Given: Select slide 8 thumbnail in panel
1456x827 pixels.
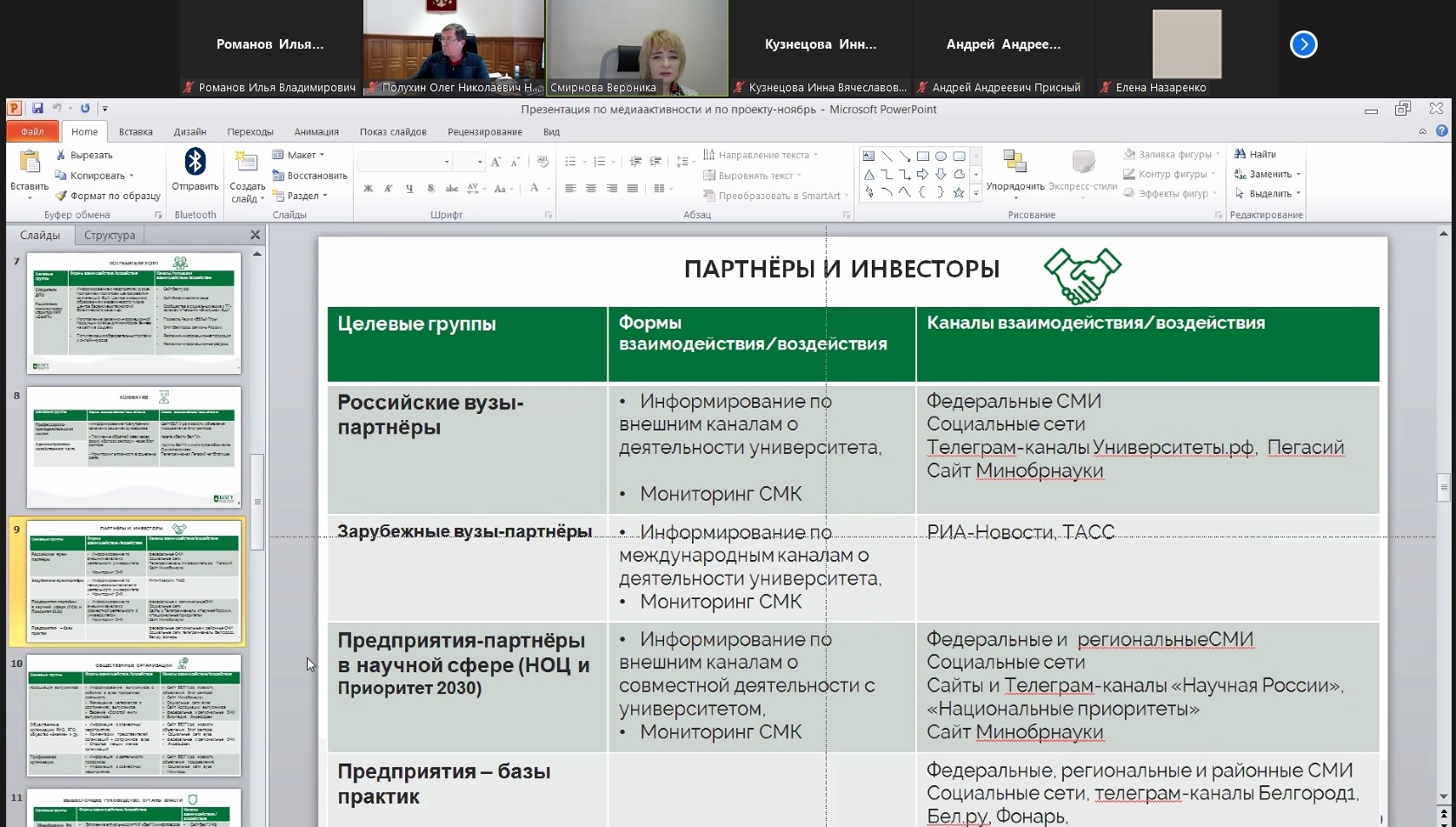Looking at the screenshot, I should (x=134, y=447).
